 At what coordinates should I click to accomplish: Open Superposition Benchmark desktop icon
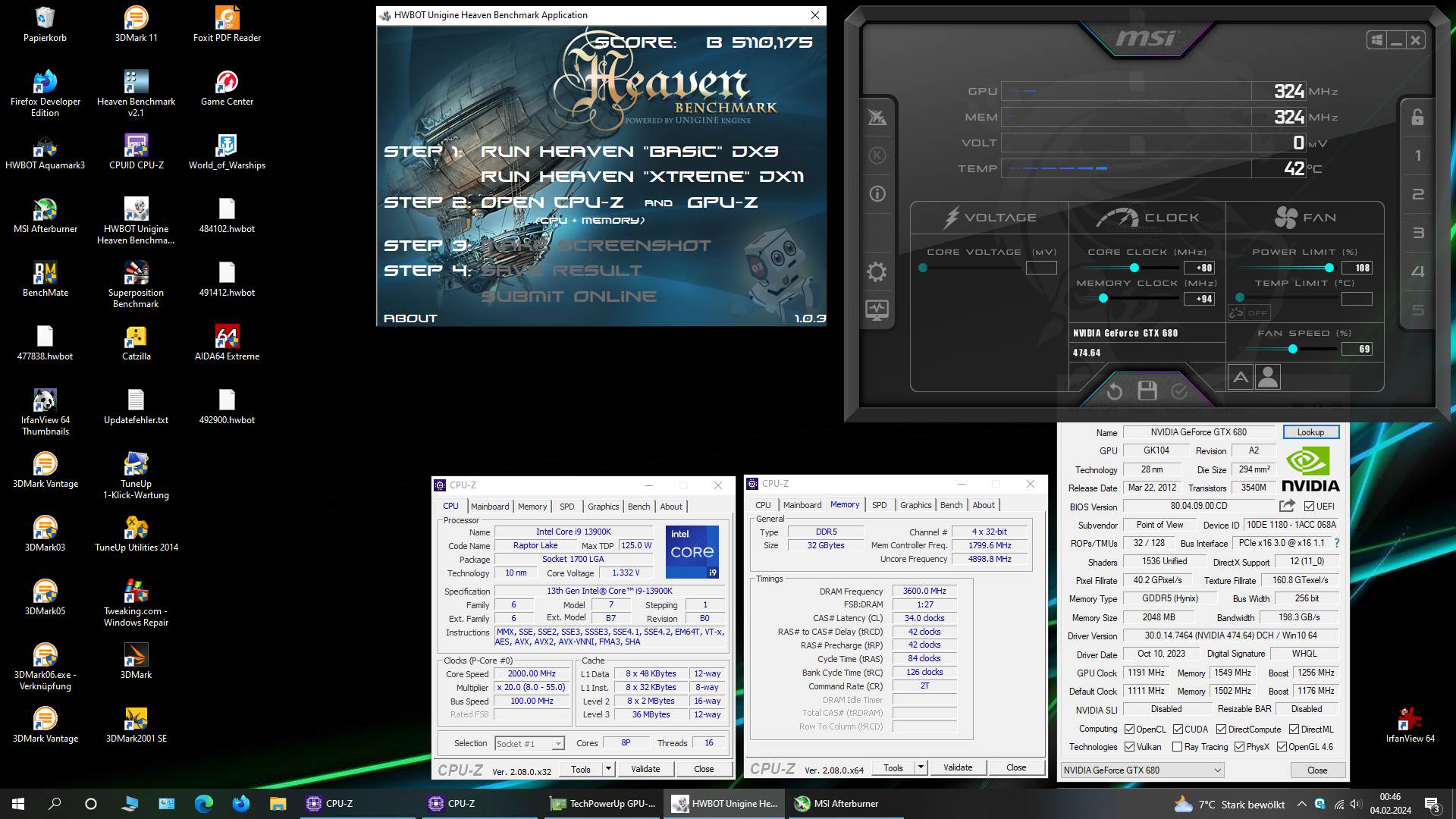pos(136,284)
